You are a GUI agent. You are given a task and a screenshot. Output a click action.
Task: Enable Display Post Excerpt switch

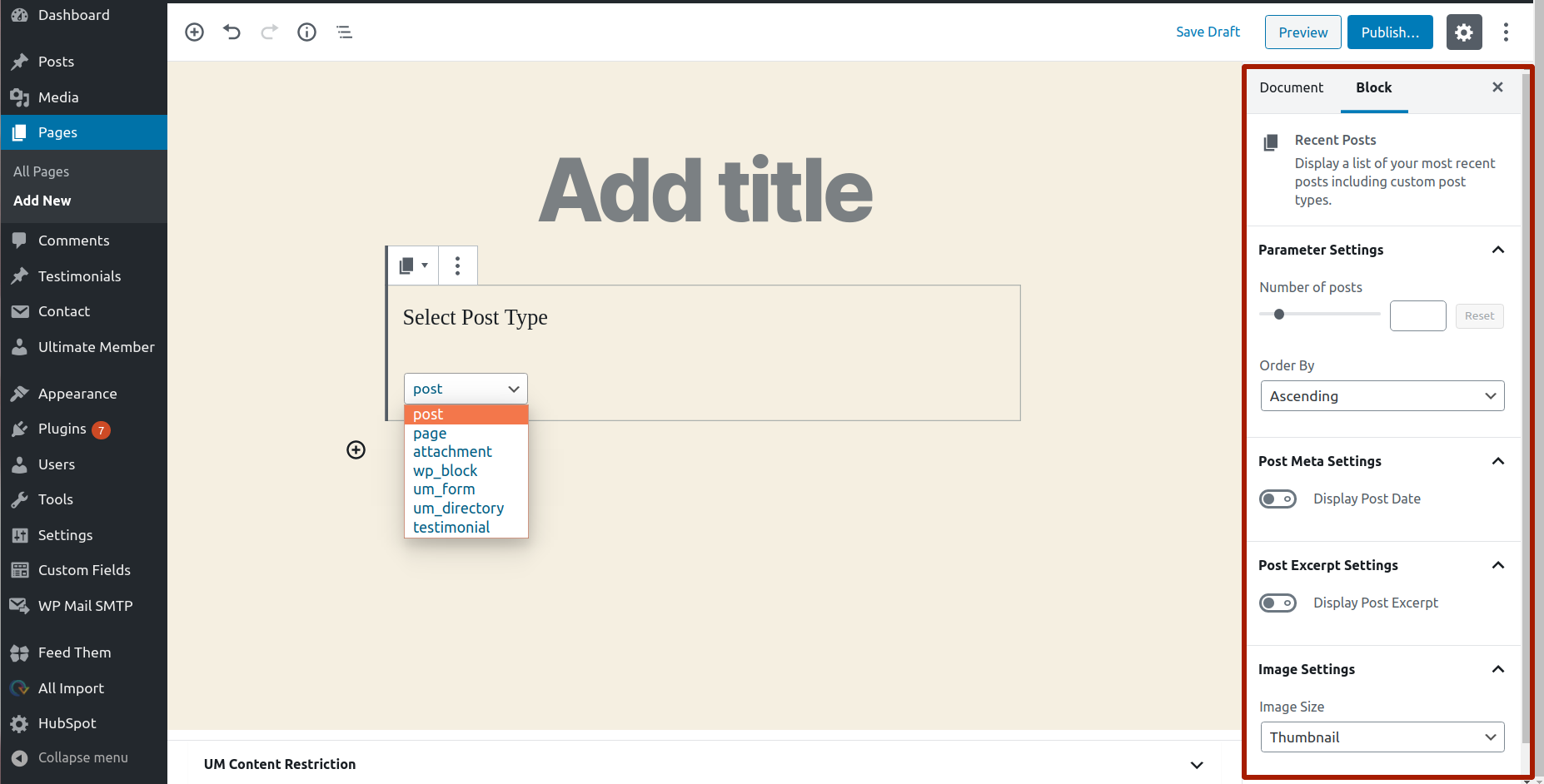click(x=1278, y=603)
